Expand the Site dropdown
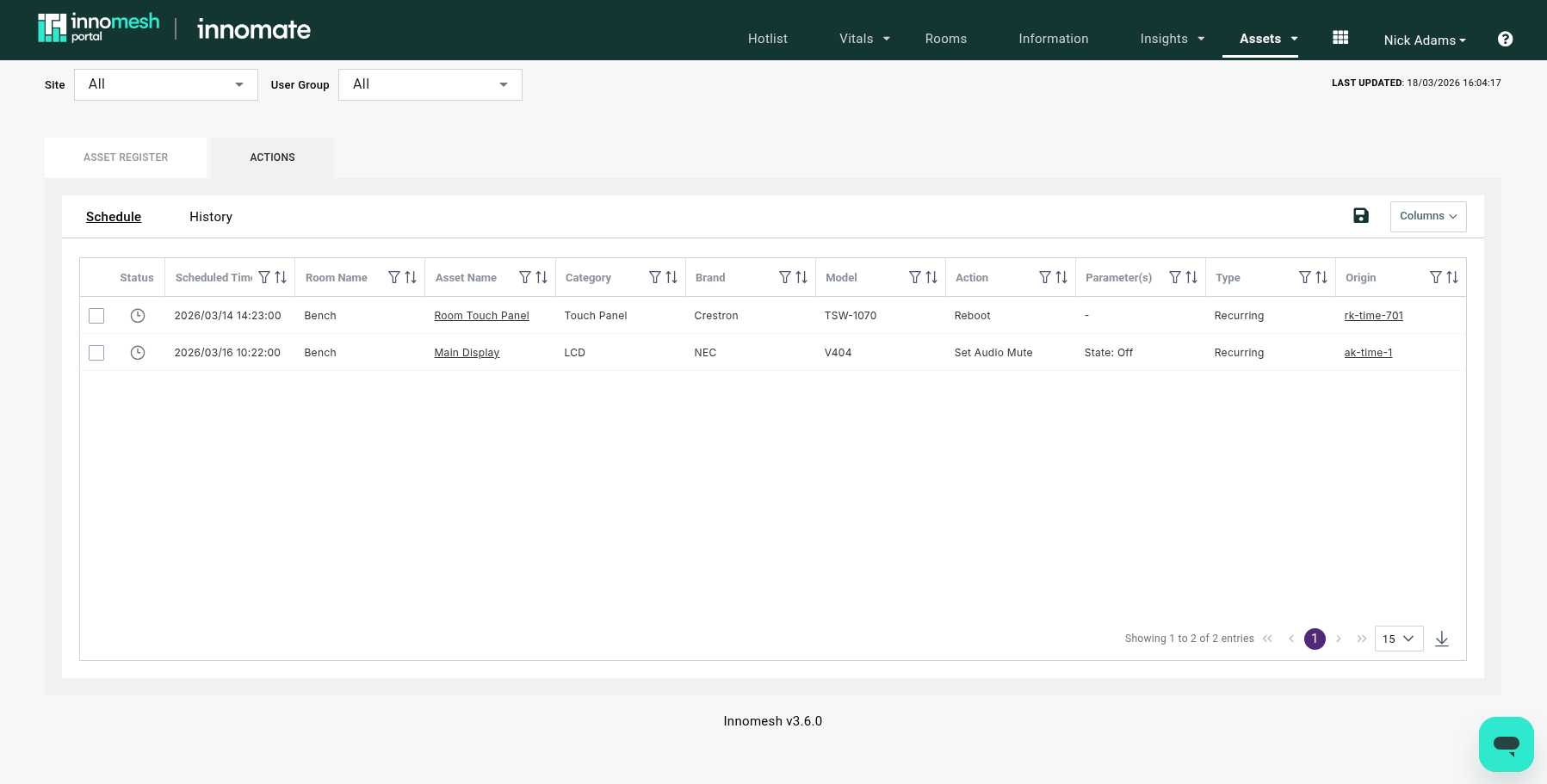This screenshot has height=784, width=1547. (166, 84)
